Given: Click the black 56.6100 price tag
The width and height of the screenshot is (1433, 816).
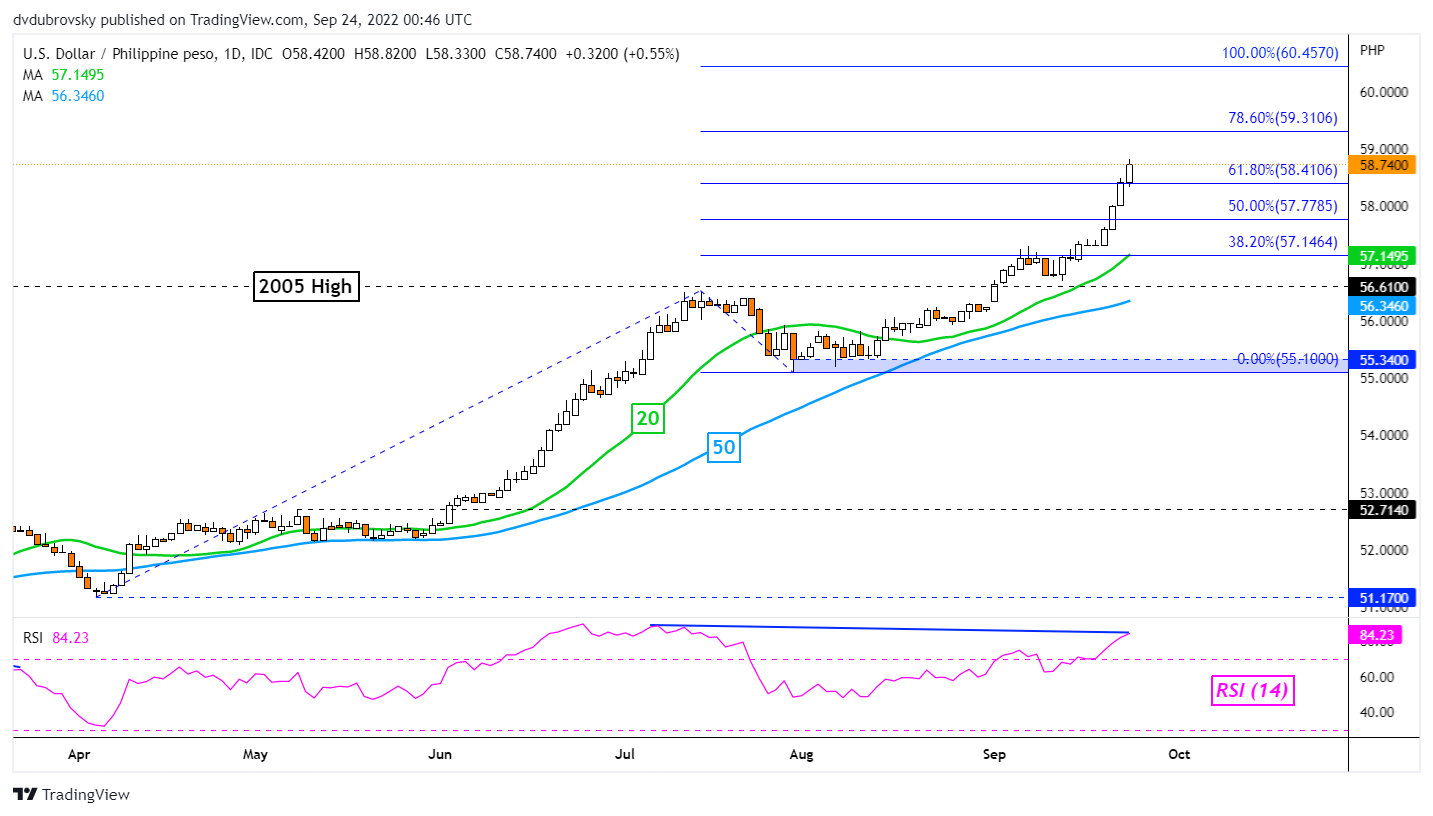Looking at the screenshot, I should coord(1384,285).
